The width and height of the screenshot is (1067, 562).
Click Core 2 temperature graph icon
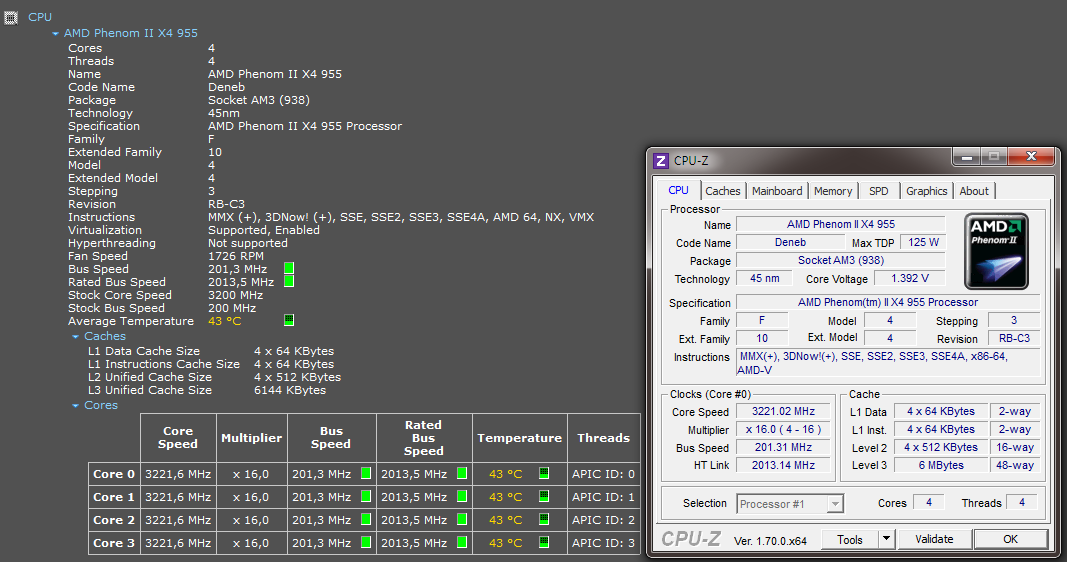tap(544, 519)
